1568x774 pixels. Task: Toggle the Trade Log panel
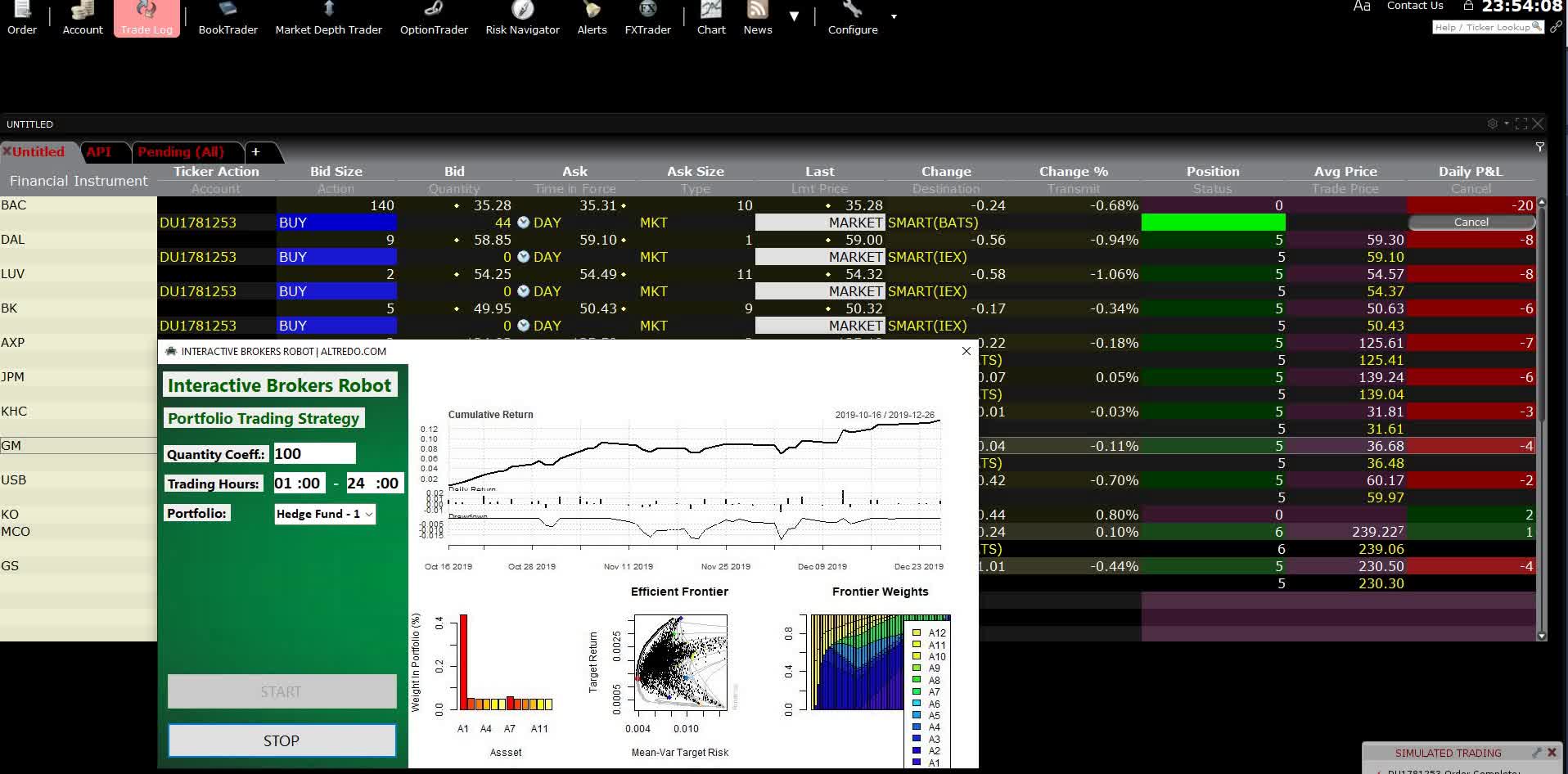click(x=146, y=18)
